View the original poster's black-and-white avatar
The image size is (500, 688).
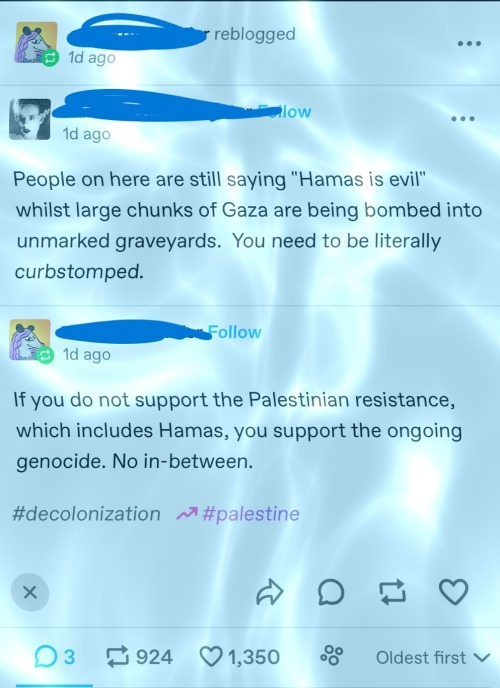tap(30, 119)
